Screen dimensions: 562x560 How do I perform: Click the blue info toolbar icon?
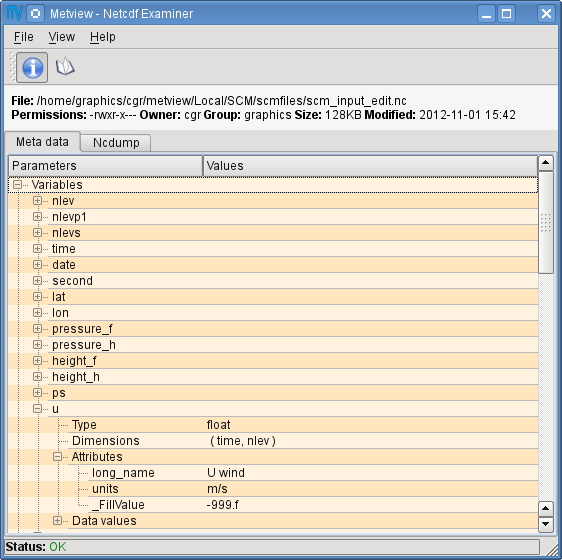(32, 67)
